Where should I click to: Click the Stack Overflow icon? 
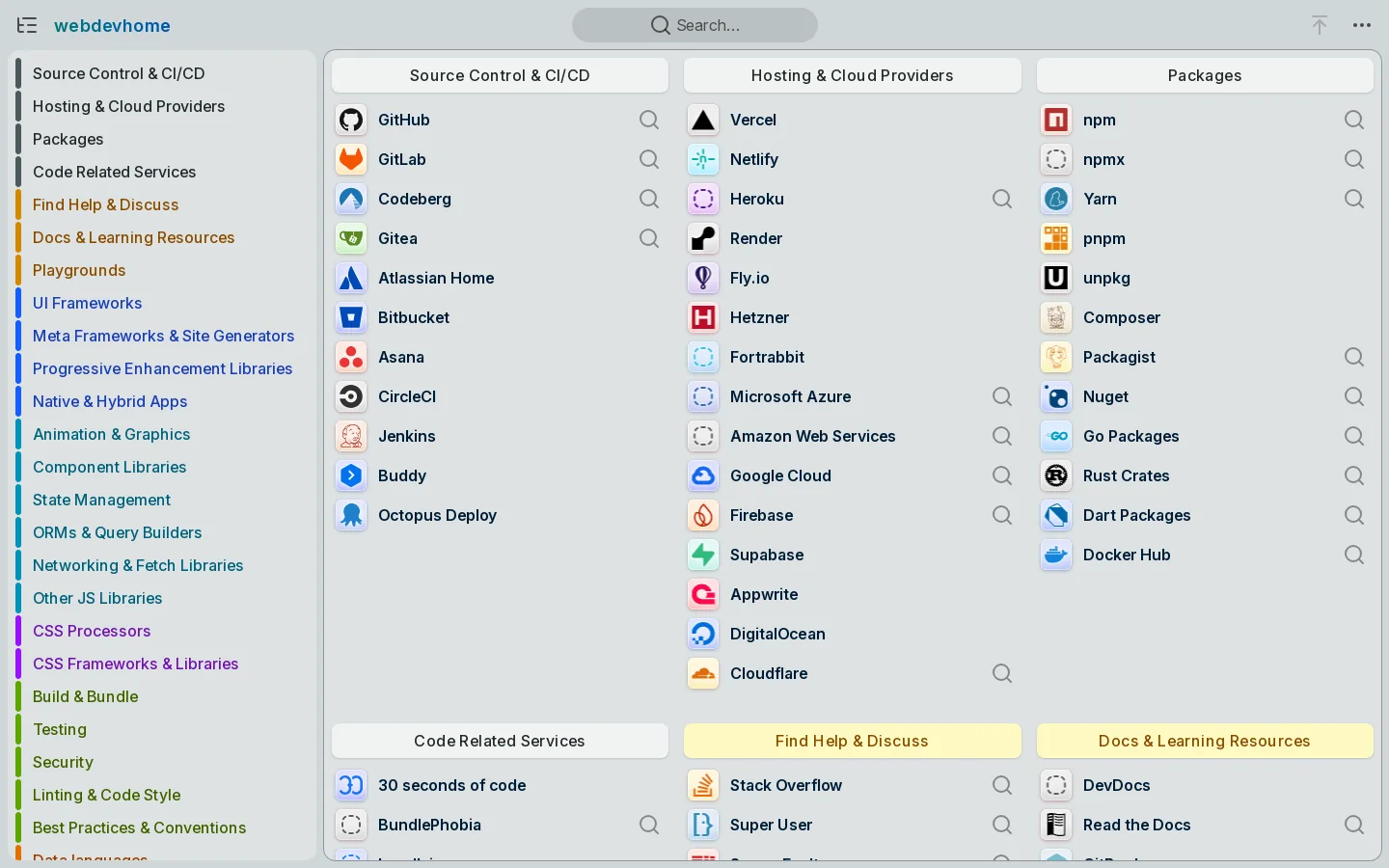(x=703, y=785)
